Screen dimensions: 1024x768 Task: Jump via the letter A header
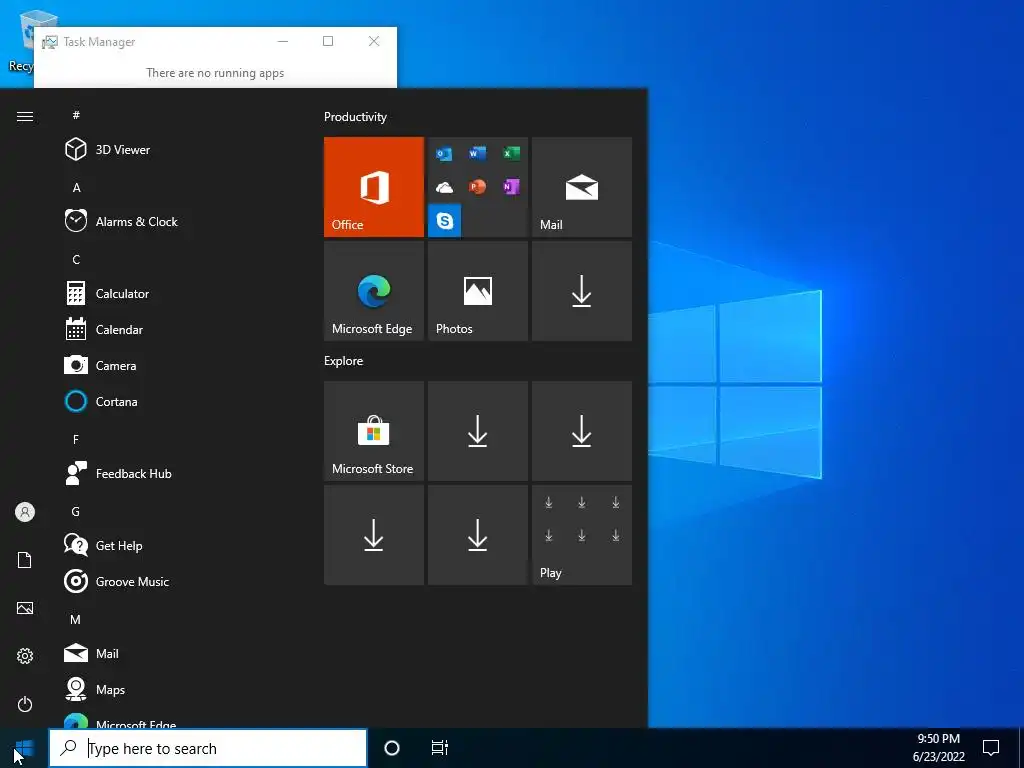click(76, 187)
